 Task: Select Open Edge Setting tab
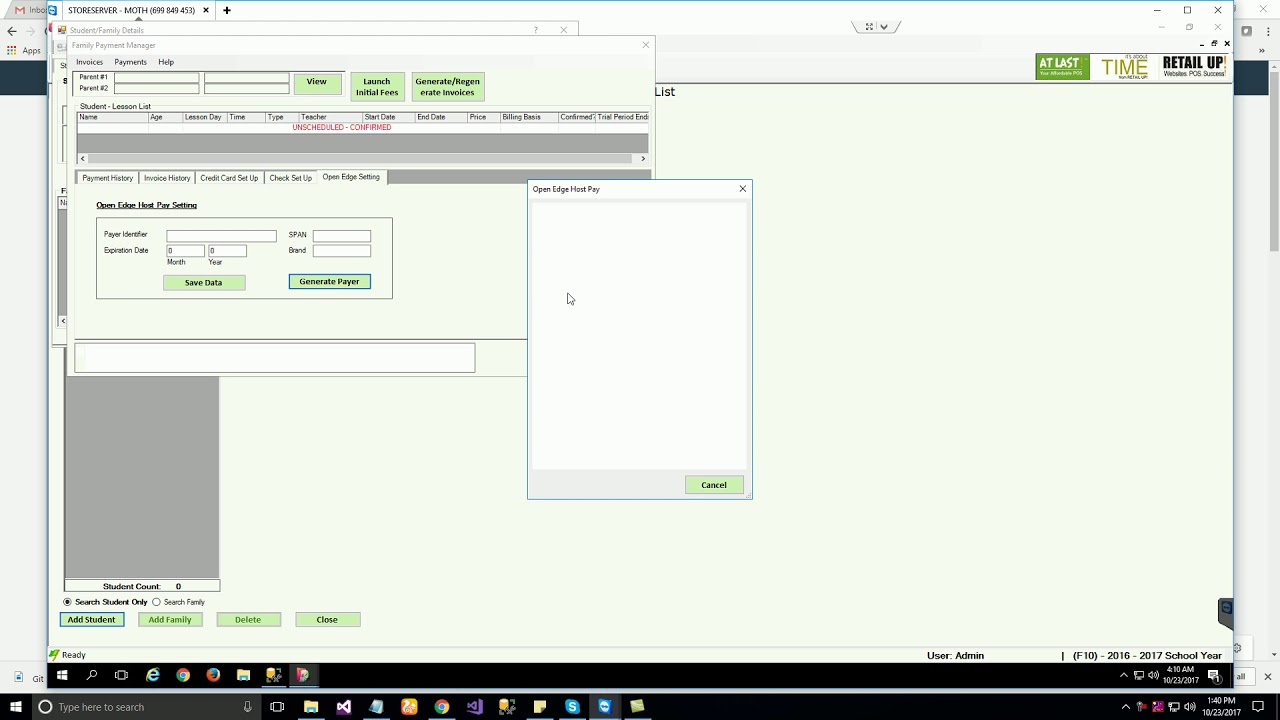pos(351,177)
